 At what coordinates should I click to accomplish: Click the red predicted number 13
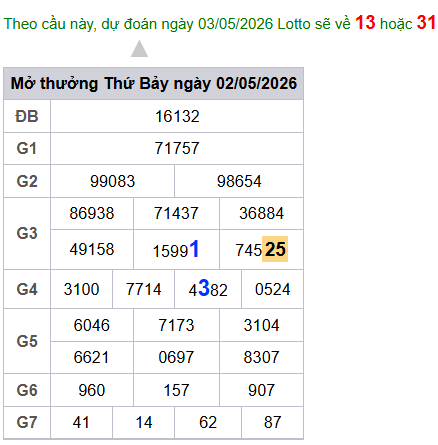pyautogui.click(x=365, y=23)
